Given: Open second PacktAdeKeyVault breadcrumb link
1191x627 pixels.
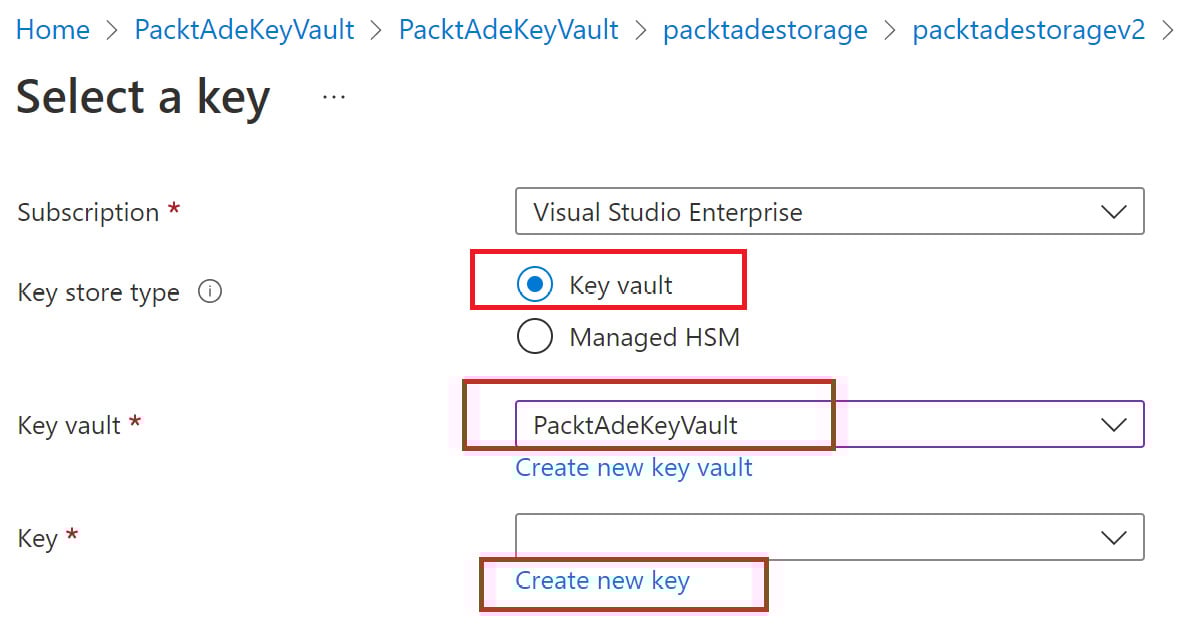Looking at the screenshot, I should (x=508, y=30).
